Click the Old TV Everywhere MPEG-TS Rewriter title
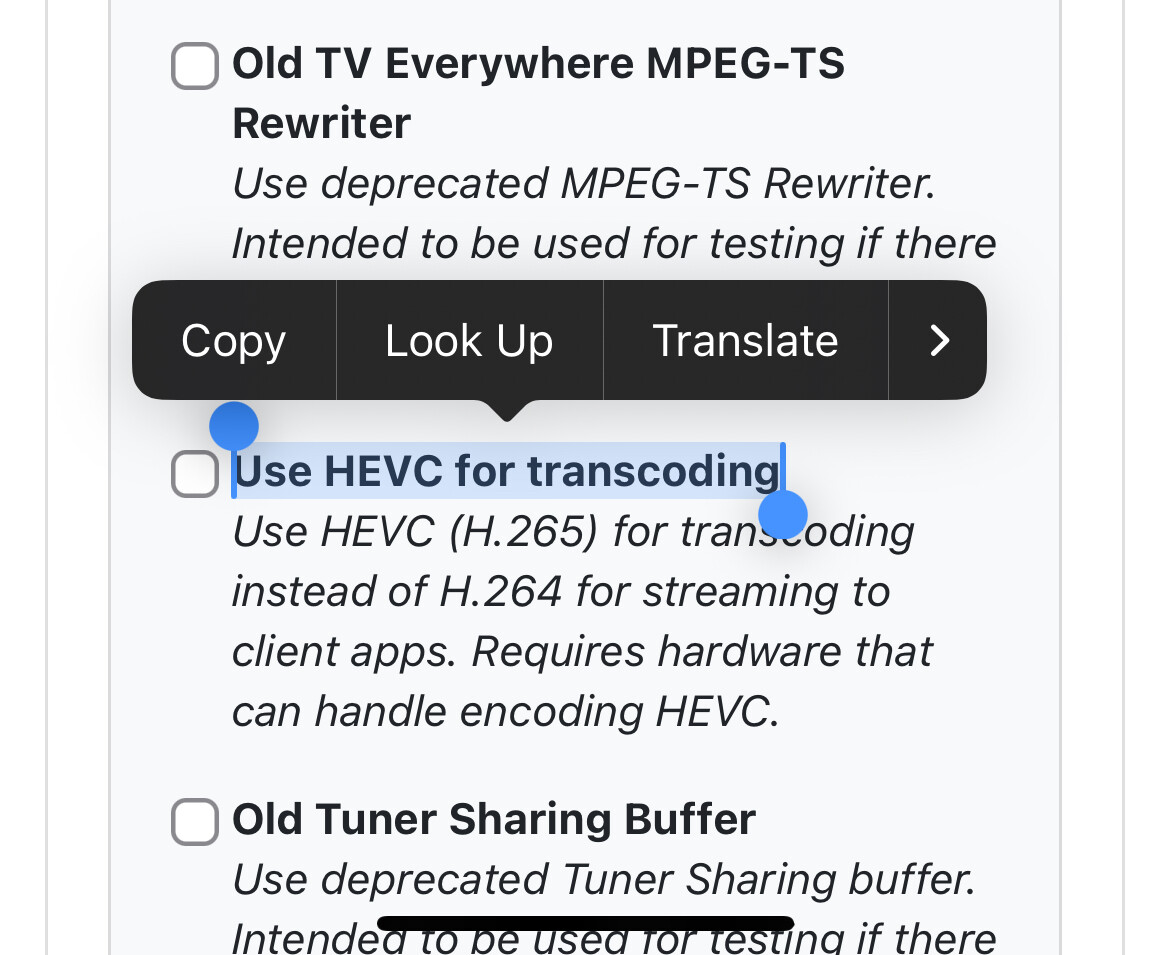The image size is (1170, 955). point(538,65)
